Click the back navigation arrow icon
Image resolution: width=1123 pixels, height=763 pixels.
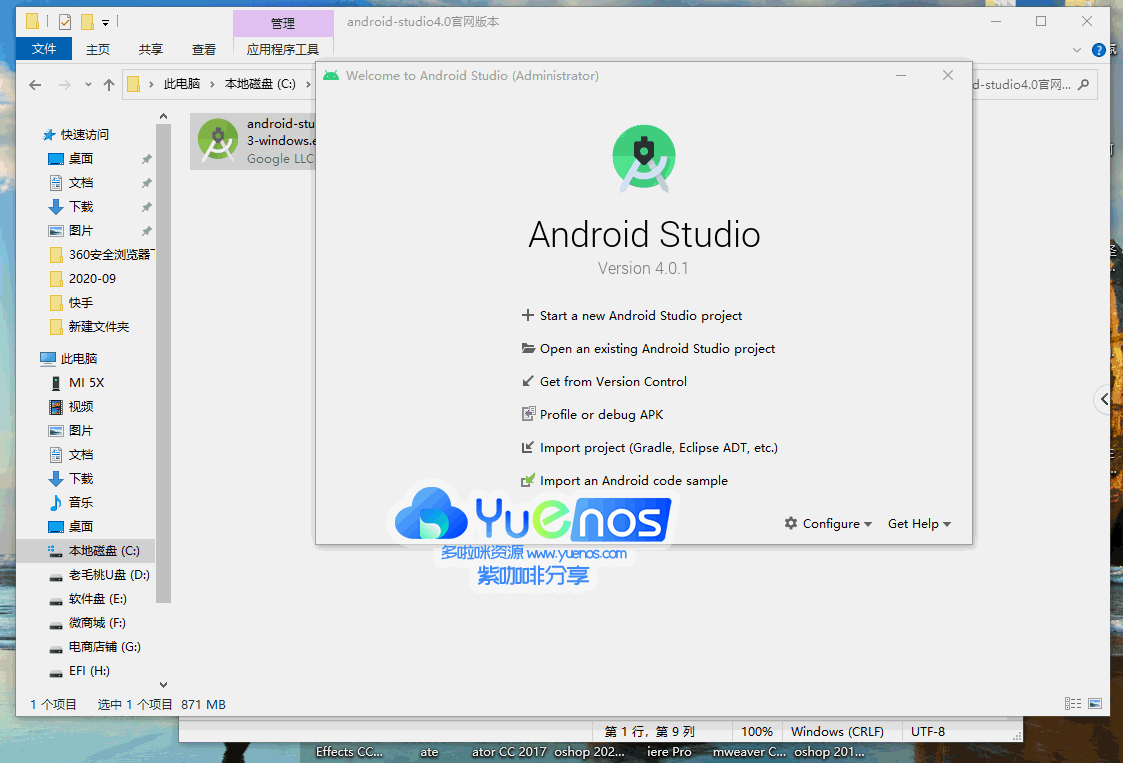tap(34, 84)
